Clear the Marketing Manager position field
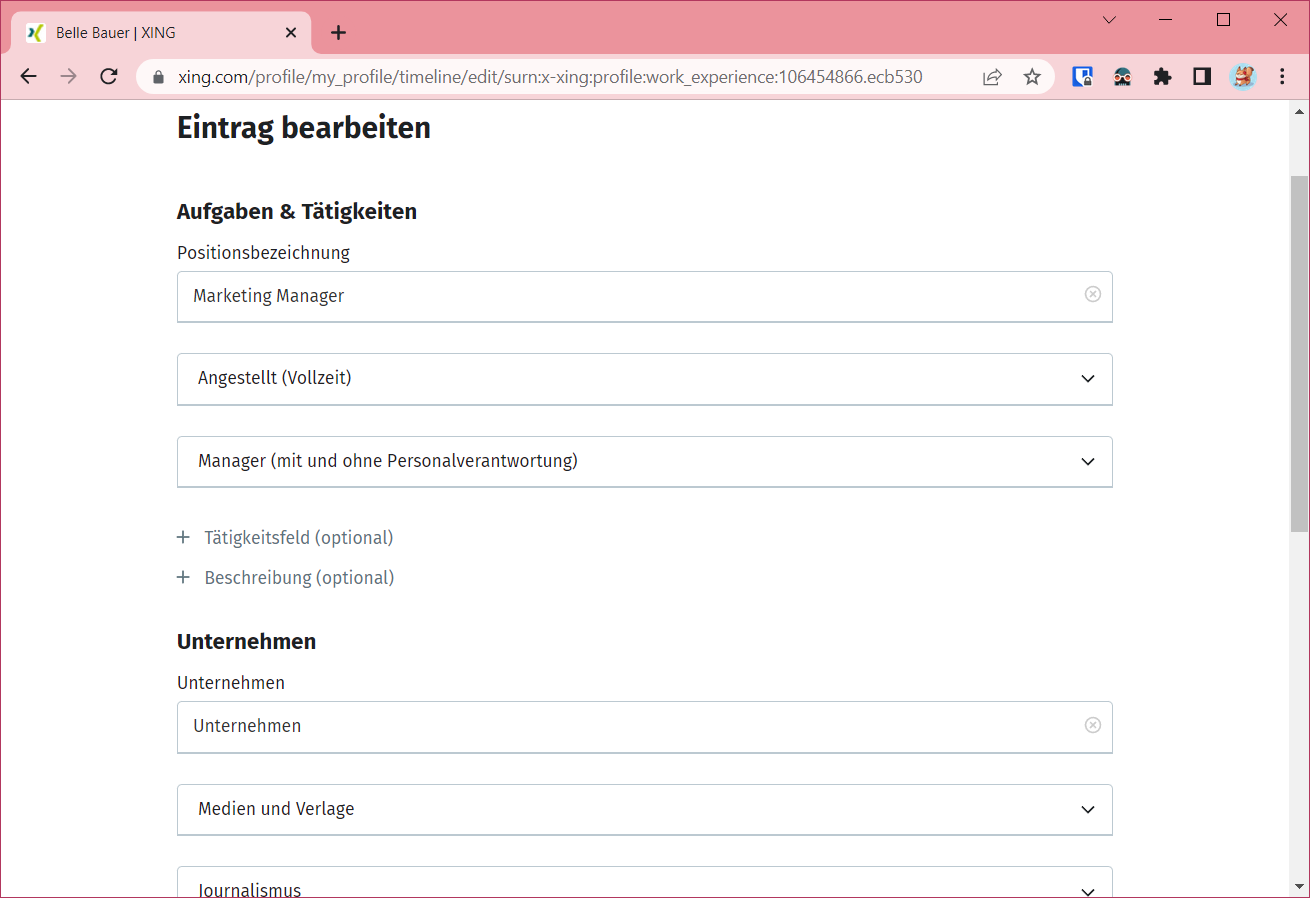This screenshot has height=898, width=1310. pos(1093,294)
